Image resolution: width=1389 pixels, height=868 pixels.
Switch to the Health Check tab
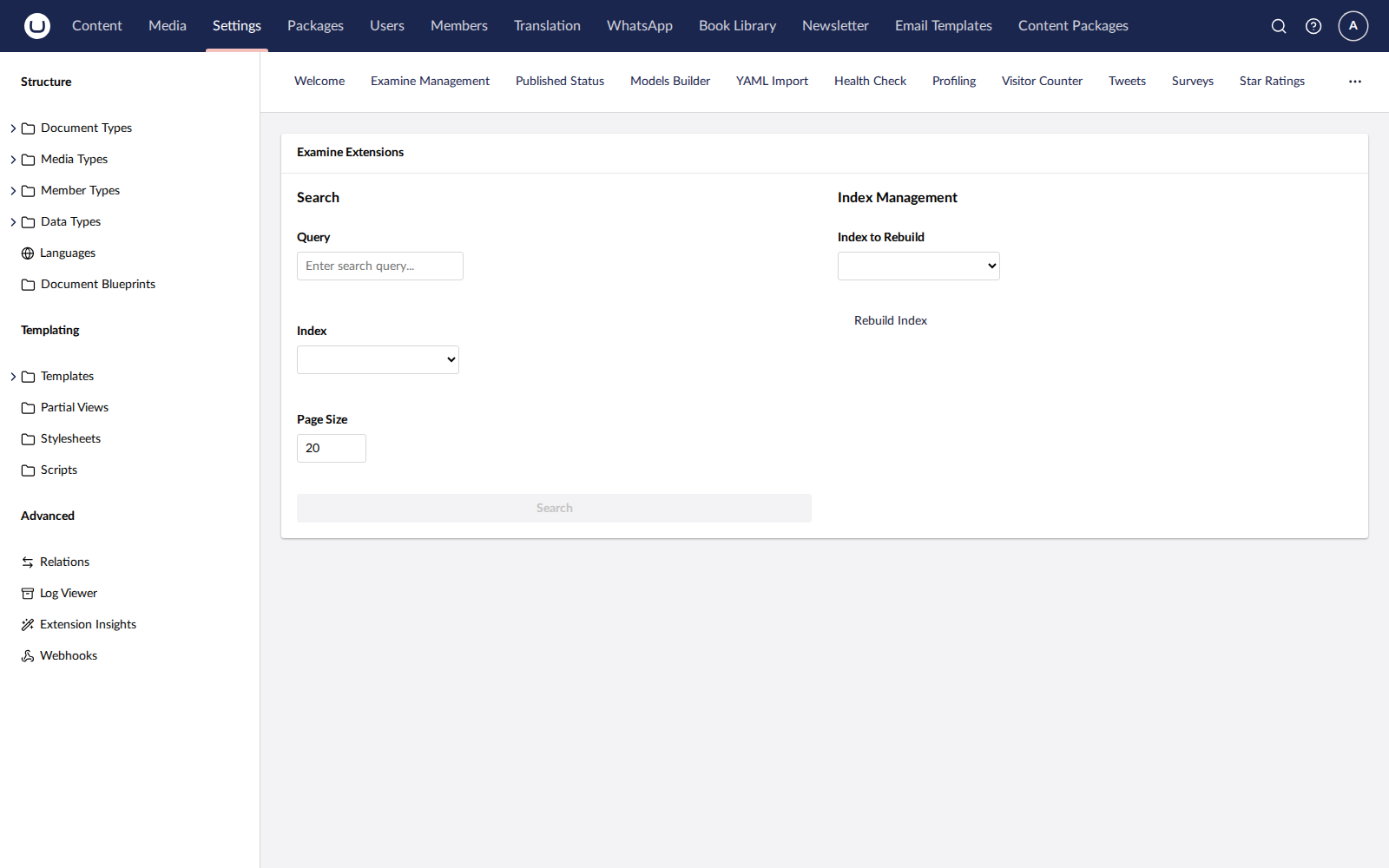tap(870, 82)
